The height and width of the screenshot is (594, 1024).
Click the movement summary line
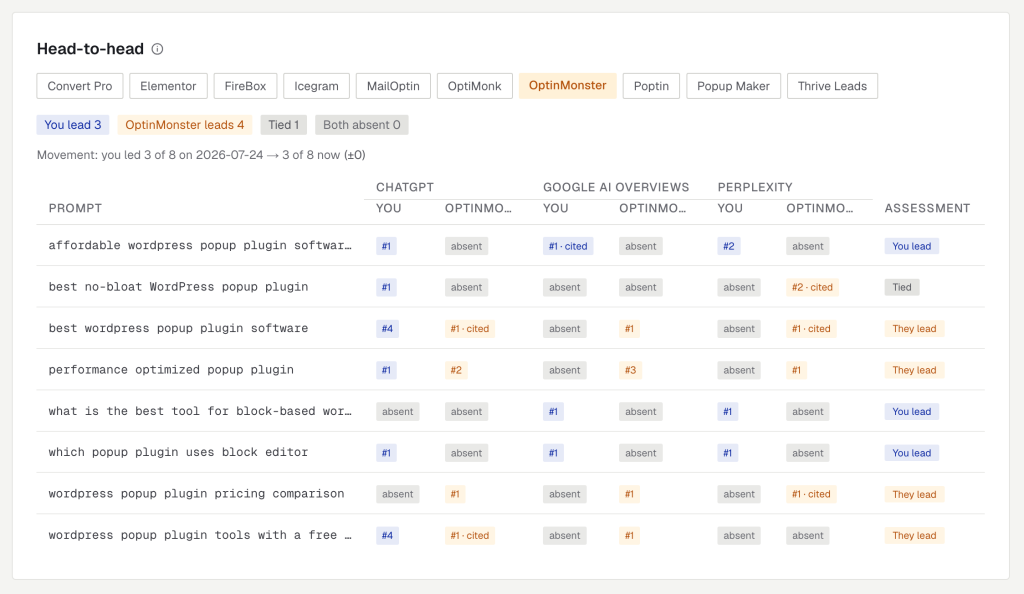pos(201,155)
